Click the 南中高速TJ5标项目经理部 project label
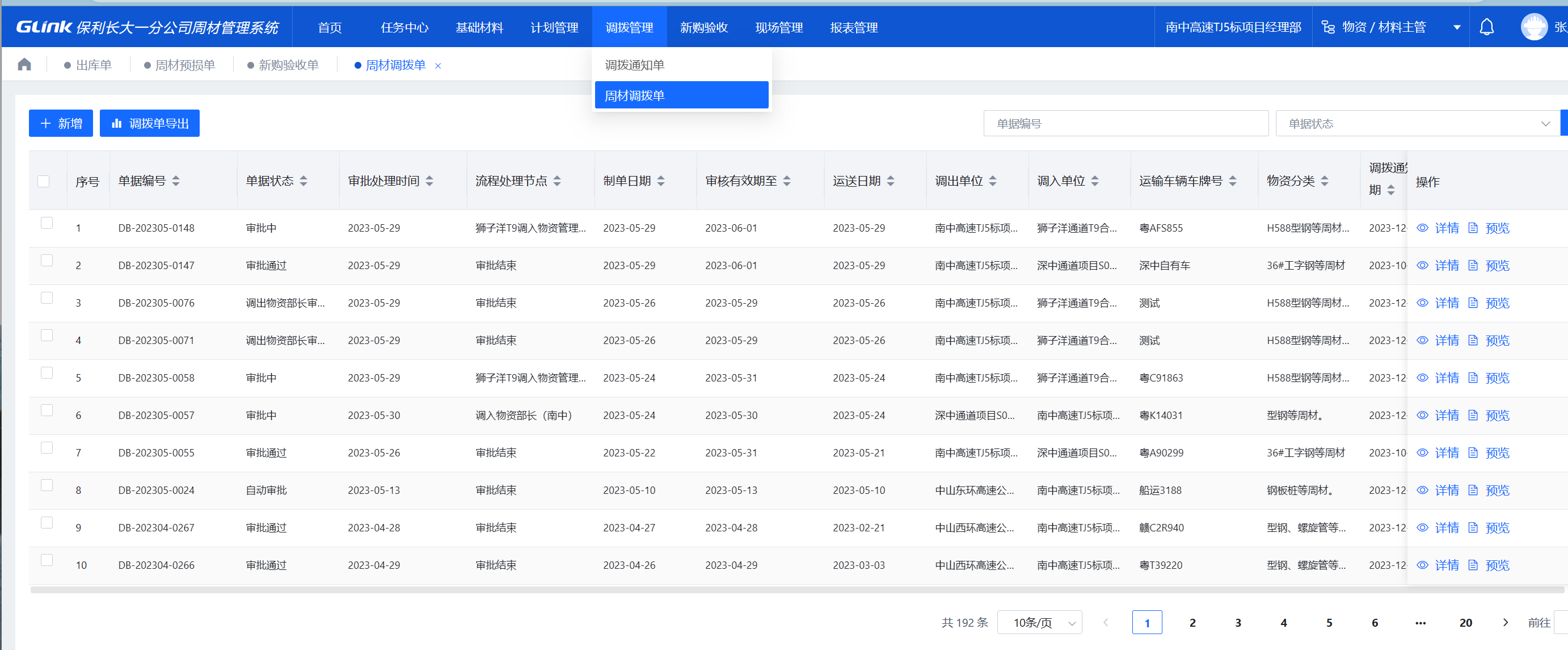 click(1233, 27)
